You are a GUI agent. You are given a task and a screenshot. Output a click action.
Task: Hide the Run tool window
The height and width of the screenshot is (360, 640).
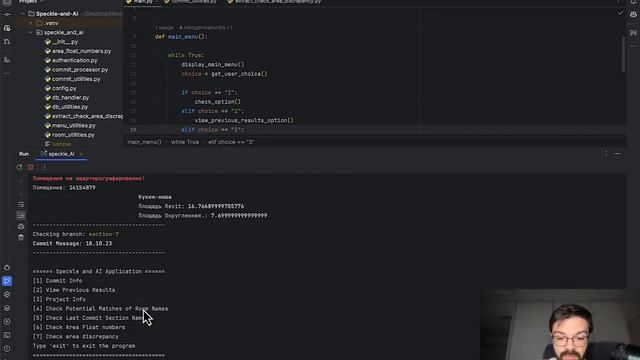pyautogui.click(x=617, y=153)
